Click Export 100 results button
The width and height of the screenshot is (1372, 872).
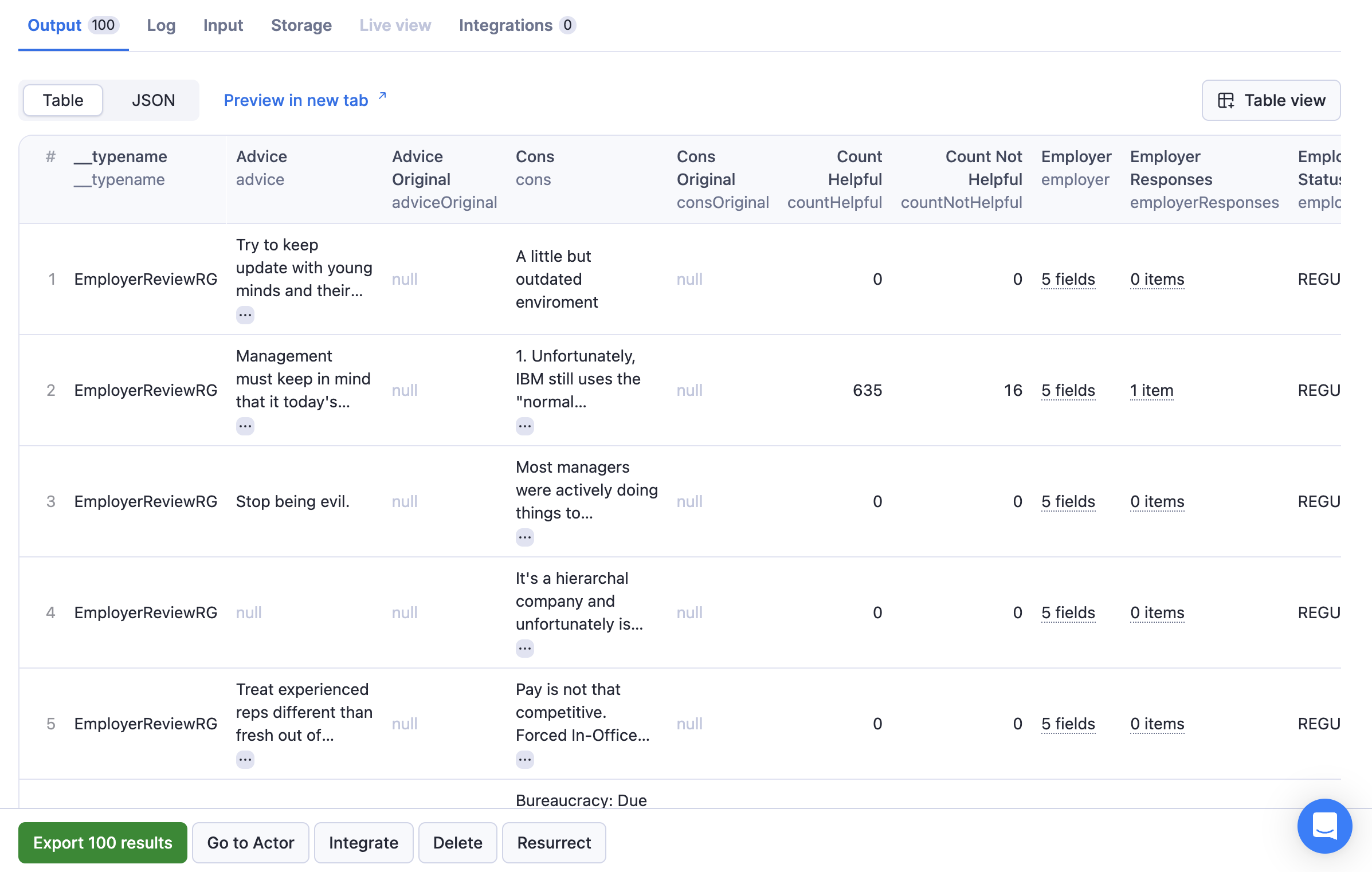tap(103, 842)
